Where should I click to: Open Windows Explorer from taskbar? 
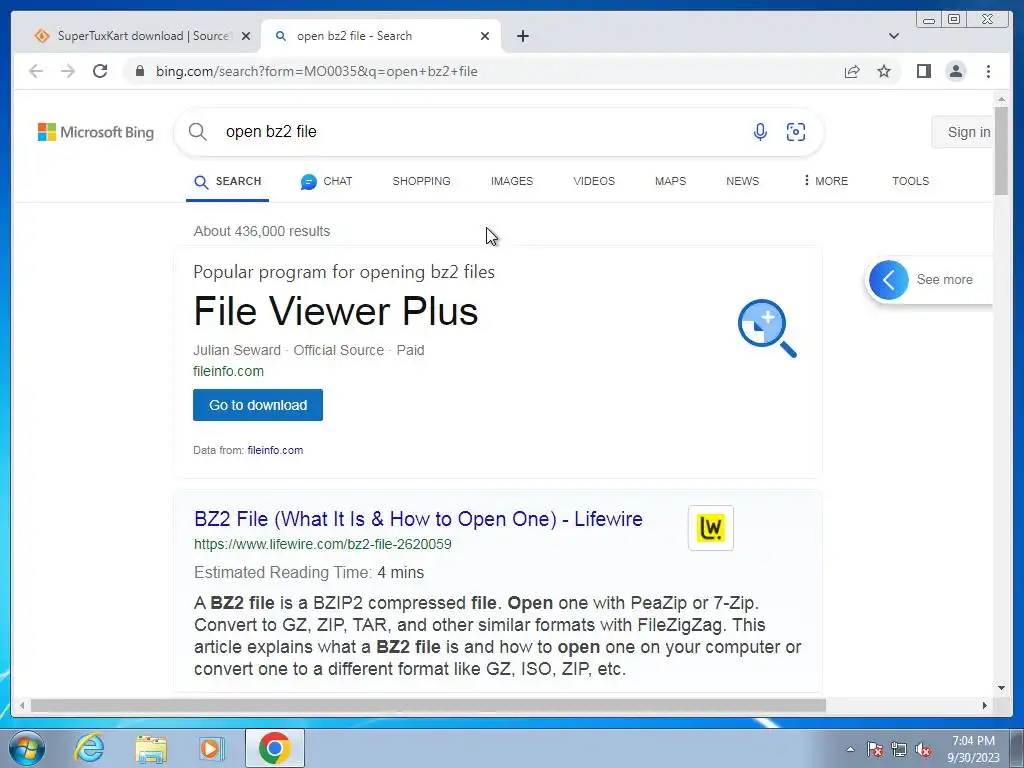click(x=151, y=748)
